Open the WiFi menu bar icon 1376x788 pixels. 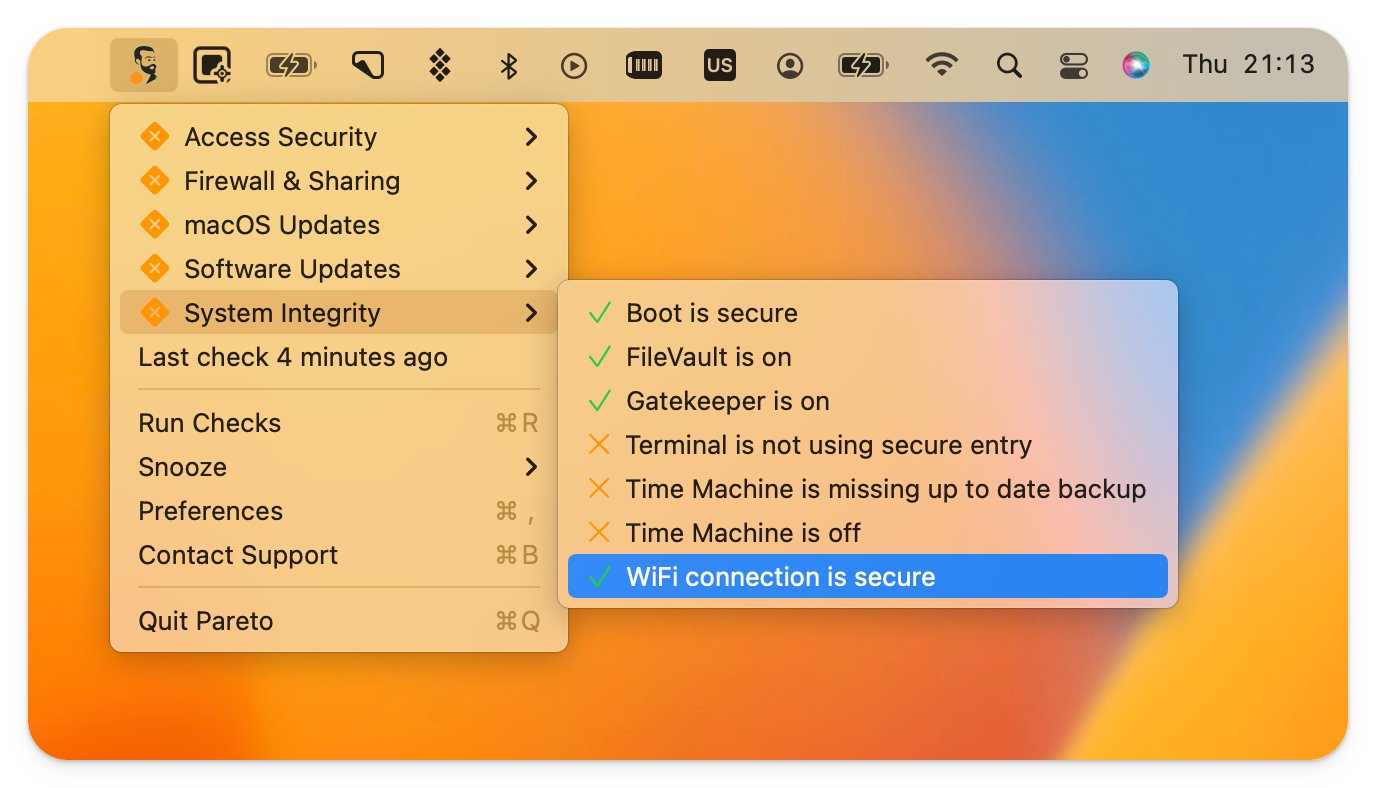[x=941, y=66]
